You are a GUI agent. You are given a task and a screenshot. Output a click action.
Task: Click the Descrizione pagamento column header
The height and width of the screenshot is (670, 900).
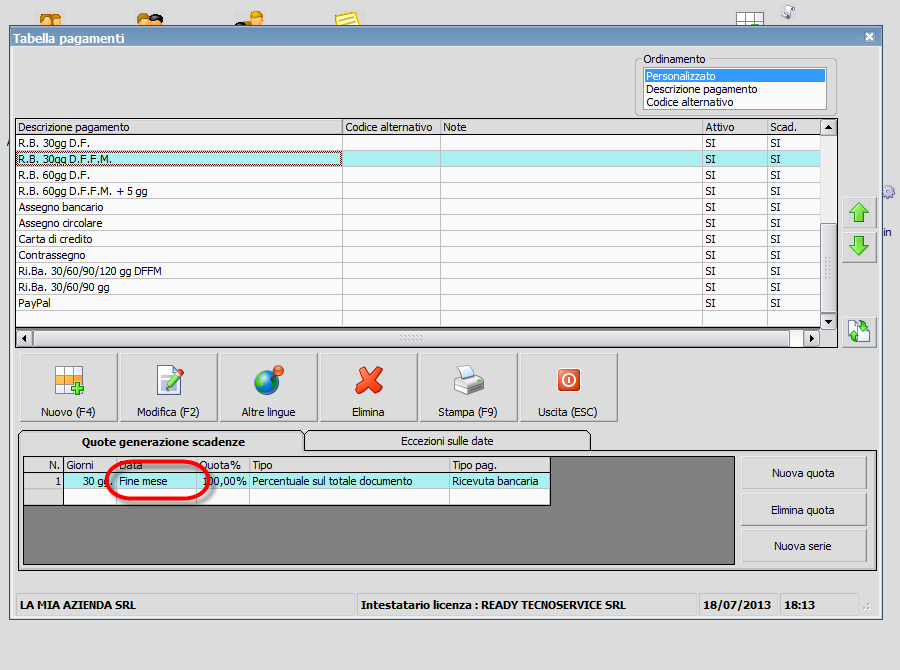[x=179, y=127]
